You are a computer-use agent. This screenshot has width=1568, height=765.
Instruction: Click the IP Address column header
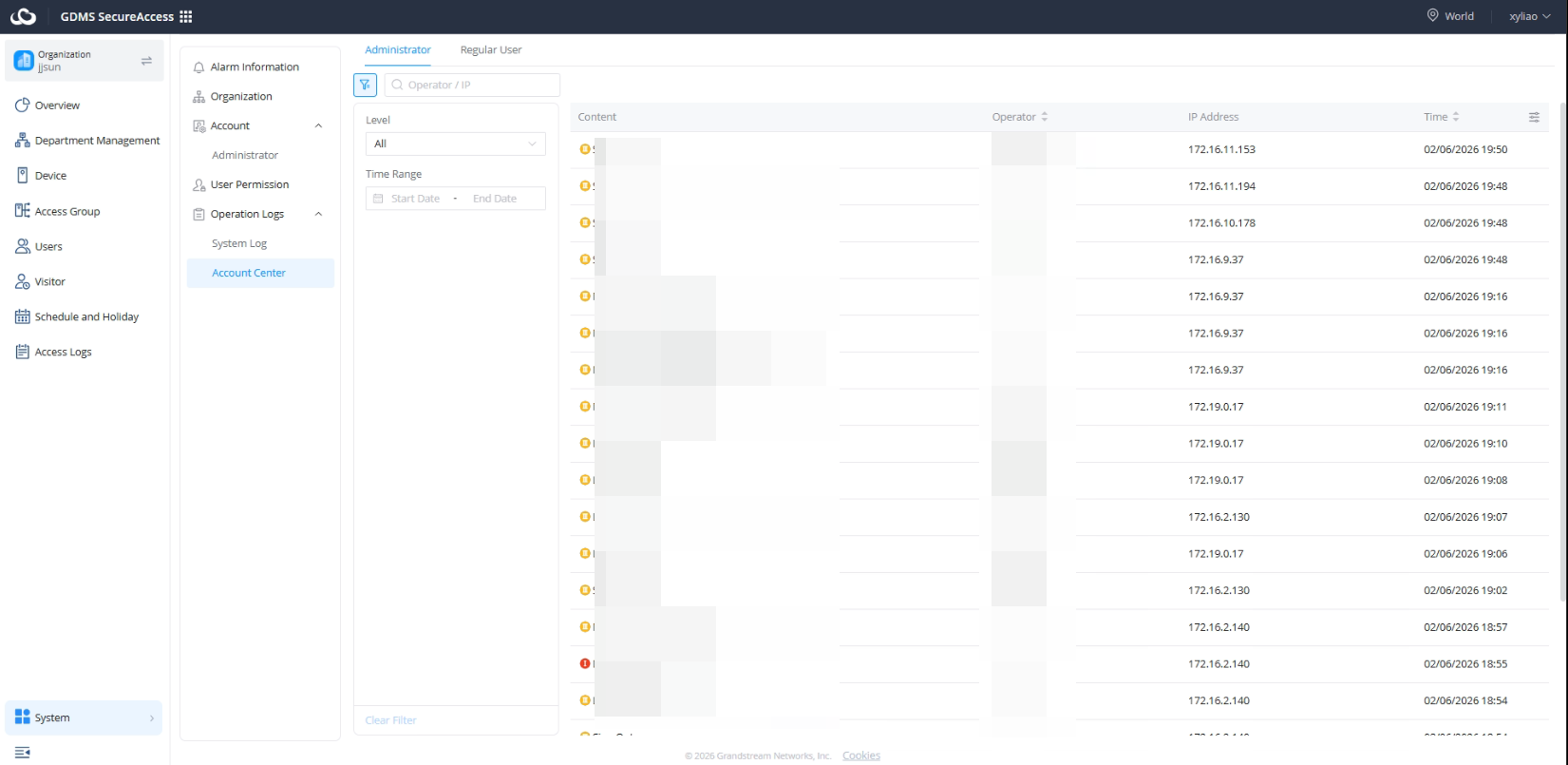(x=1213, y=117)
